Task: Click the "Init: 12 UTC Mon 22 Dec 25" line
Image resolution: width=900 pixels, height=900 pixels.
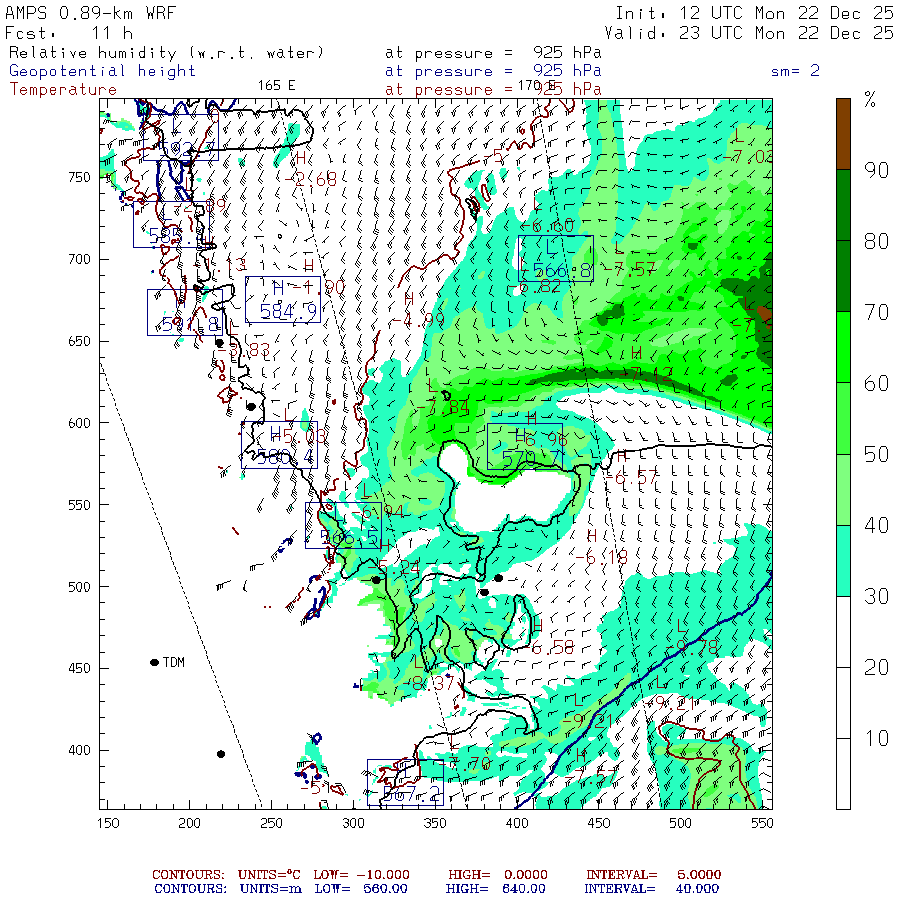Action: [x=754, y=13]
